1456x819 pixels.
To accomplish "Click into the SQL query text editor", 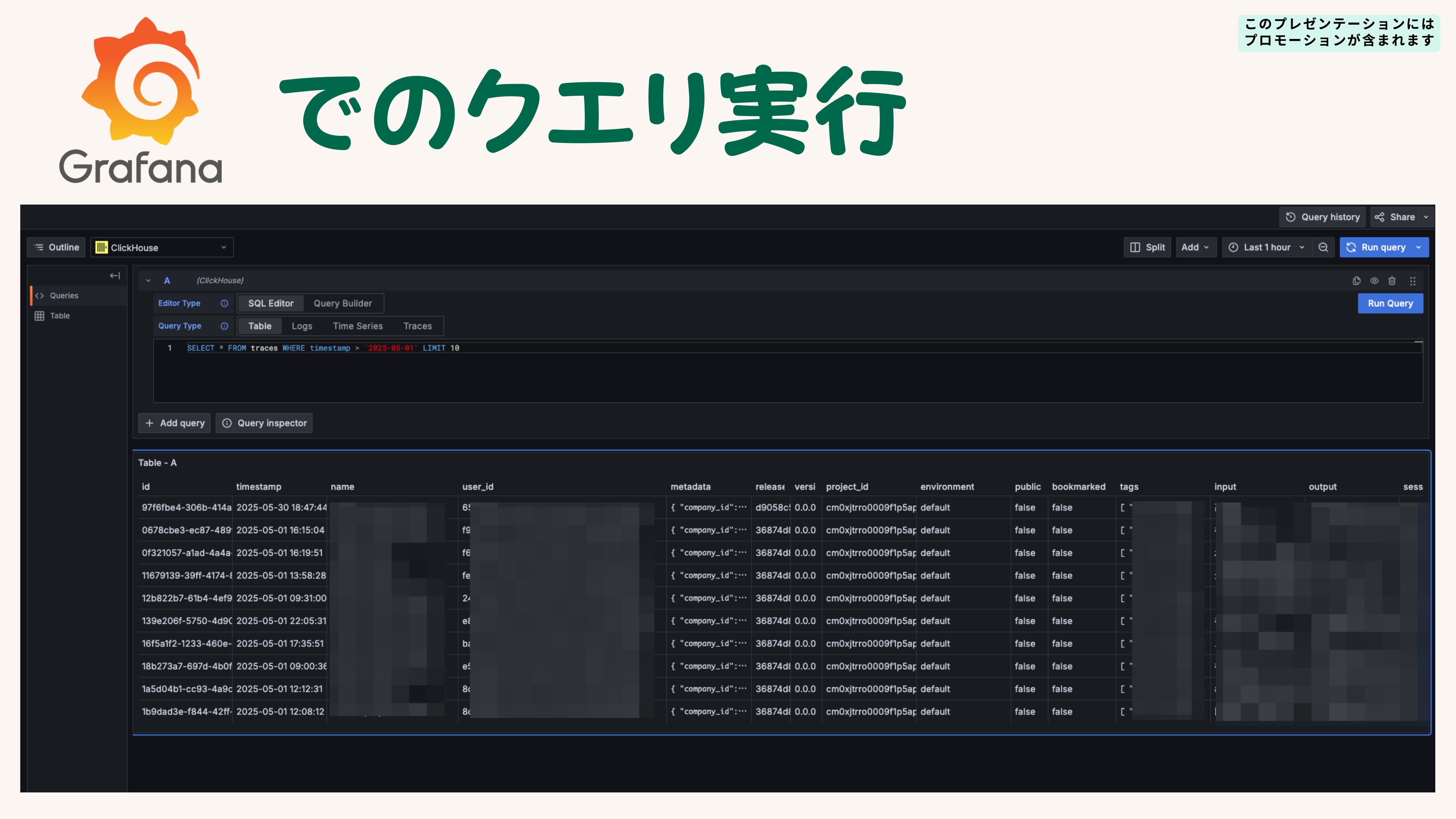I will [788, 371].
